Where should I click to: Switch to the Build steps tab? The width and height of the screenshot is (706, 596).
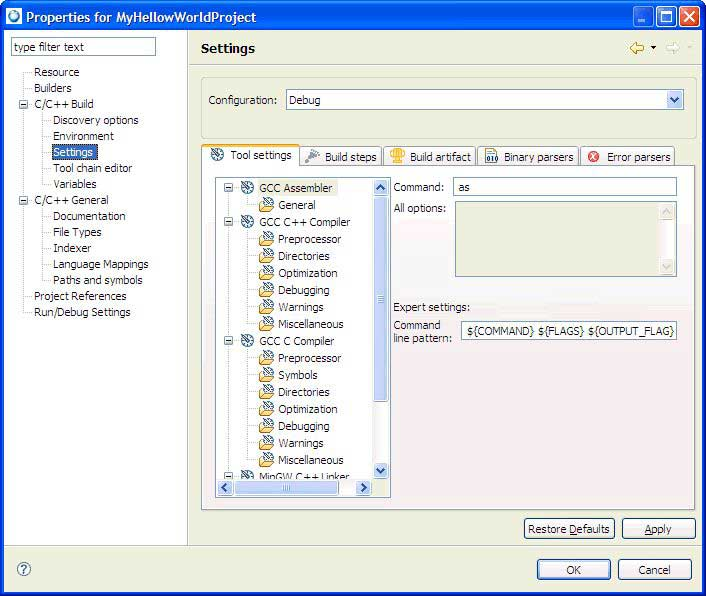point(340,157)
